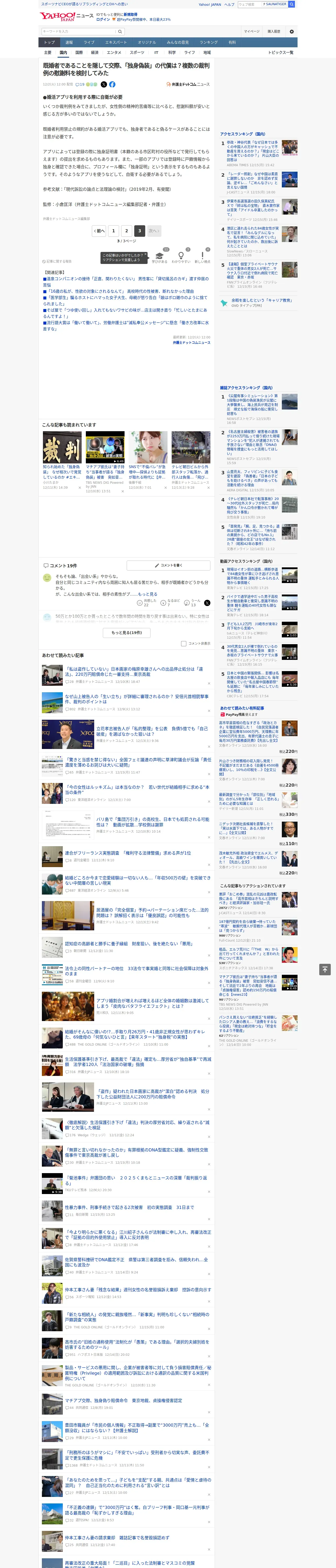
Task: Open settings via the gear icon
Action: pos(292,31)
